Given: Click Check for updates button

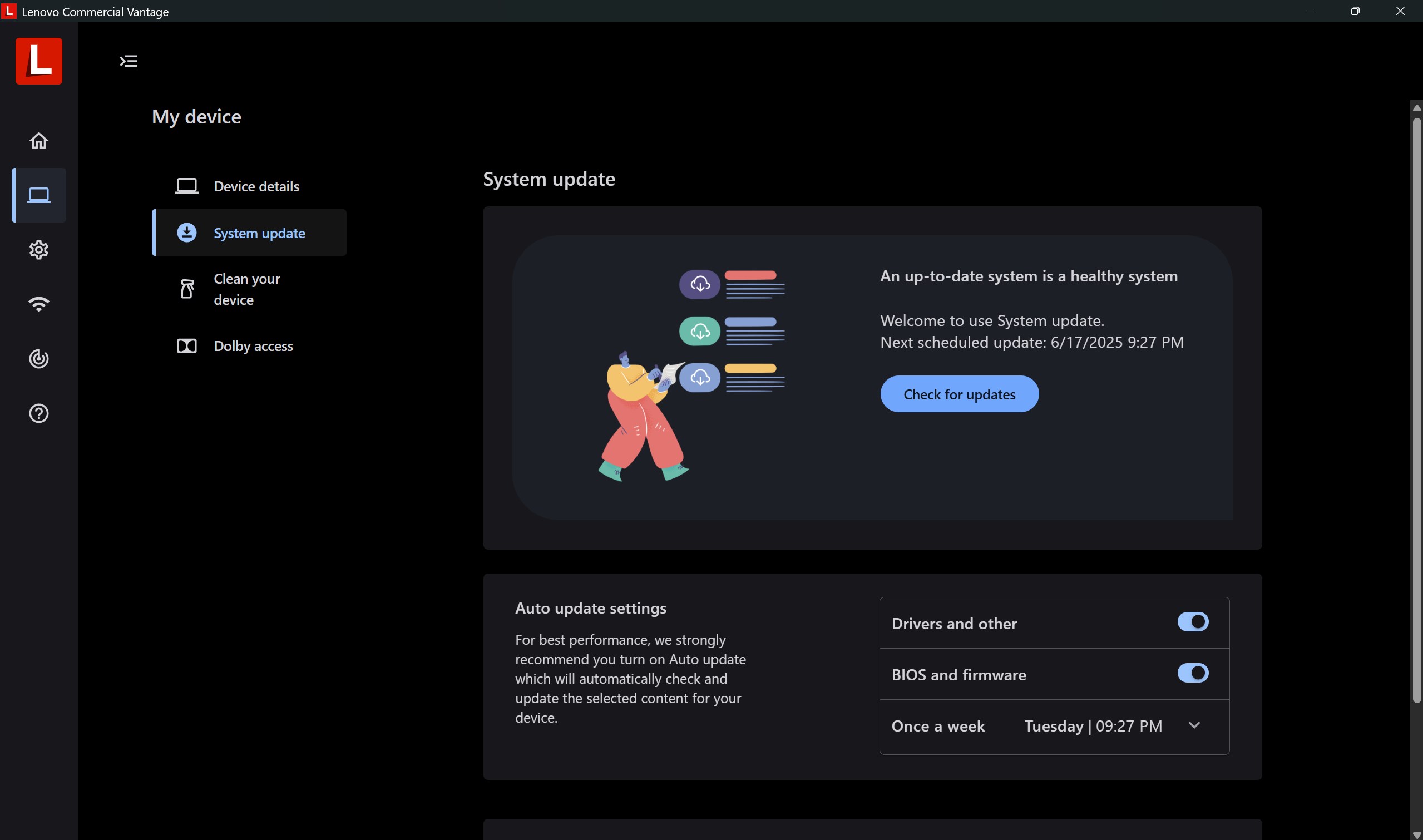Looking at the screenshot, I should (x=959, y=394).
